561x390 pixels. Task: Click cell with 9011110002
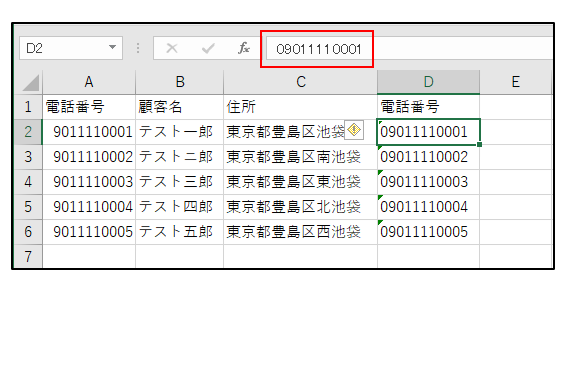tap(89, 157)
